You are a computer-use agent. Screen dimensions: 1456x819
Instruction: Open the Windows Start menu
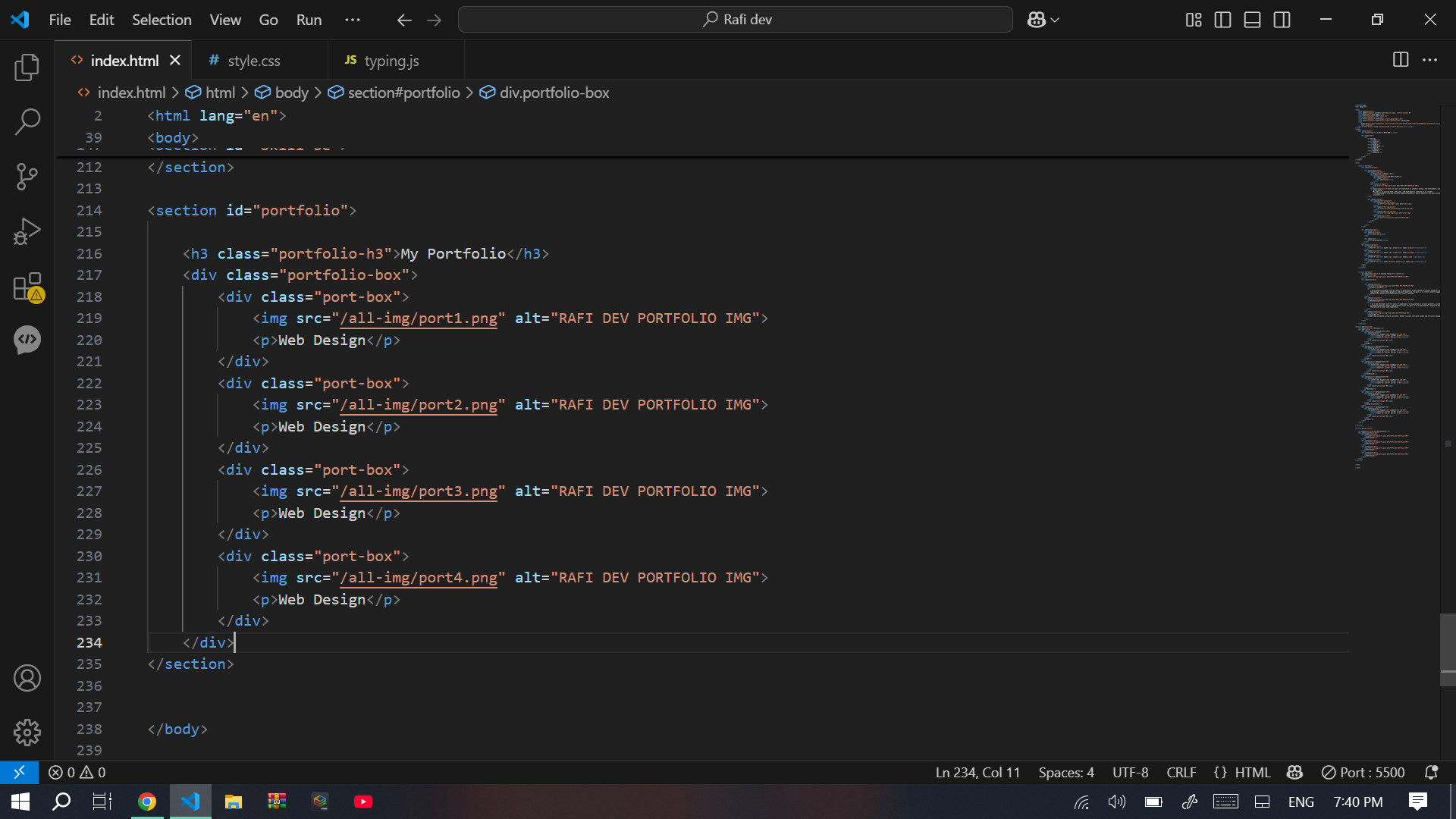(20, 802)
